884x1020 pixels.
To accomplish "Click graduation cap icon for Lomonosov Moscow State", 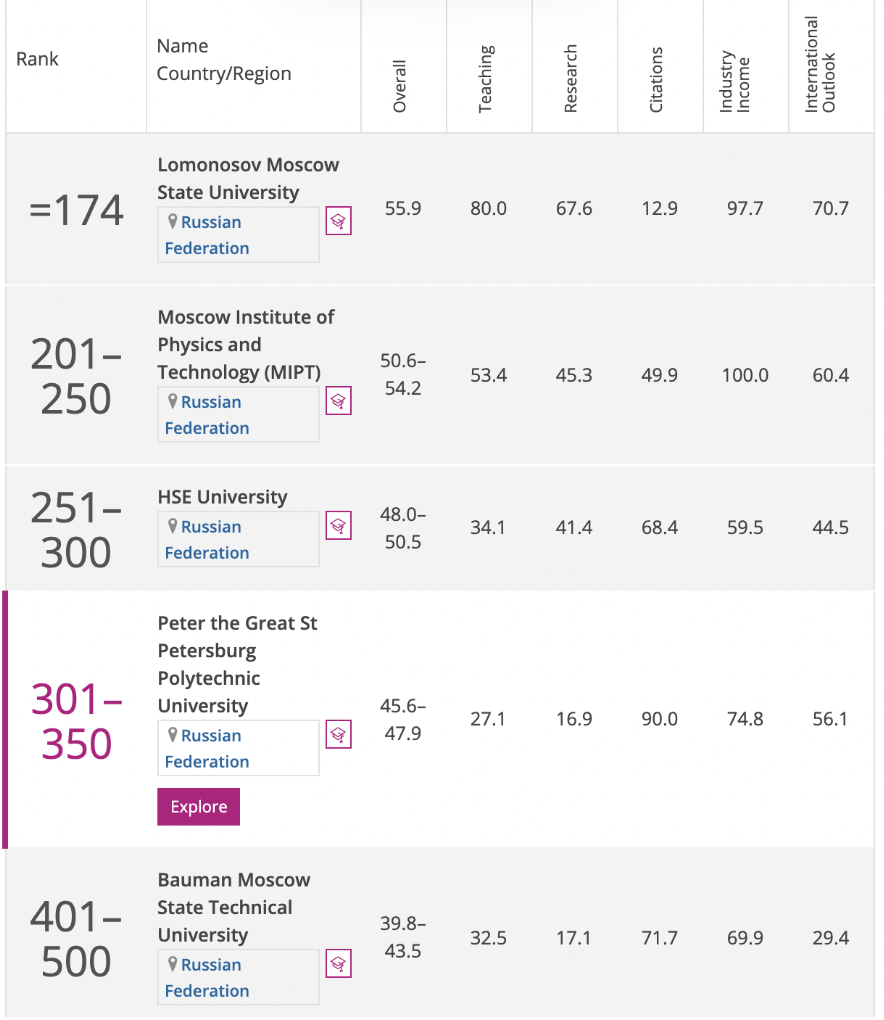I will [338, 221].
